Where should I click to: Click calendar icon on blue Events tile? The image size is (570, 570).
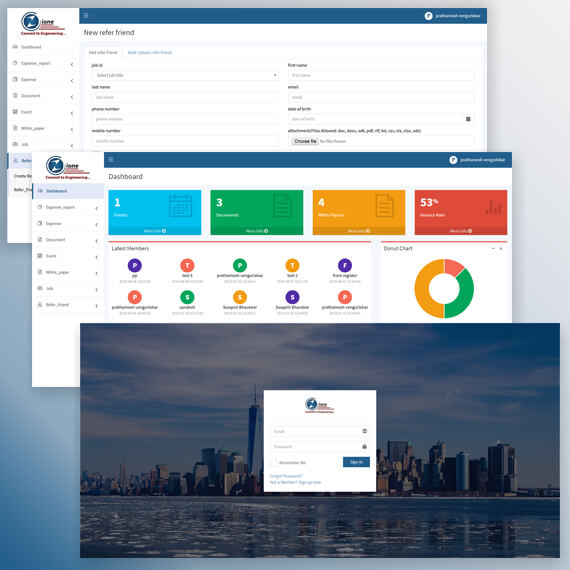181,206
